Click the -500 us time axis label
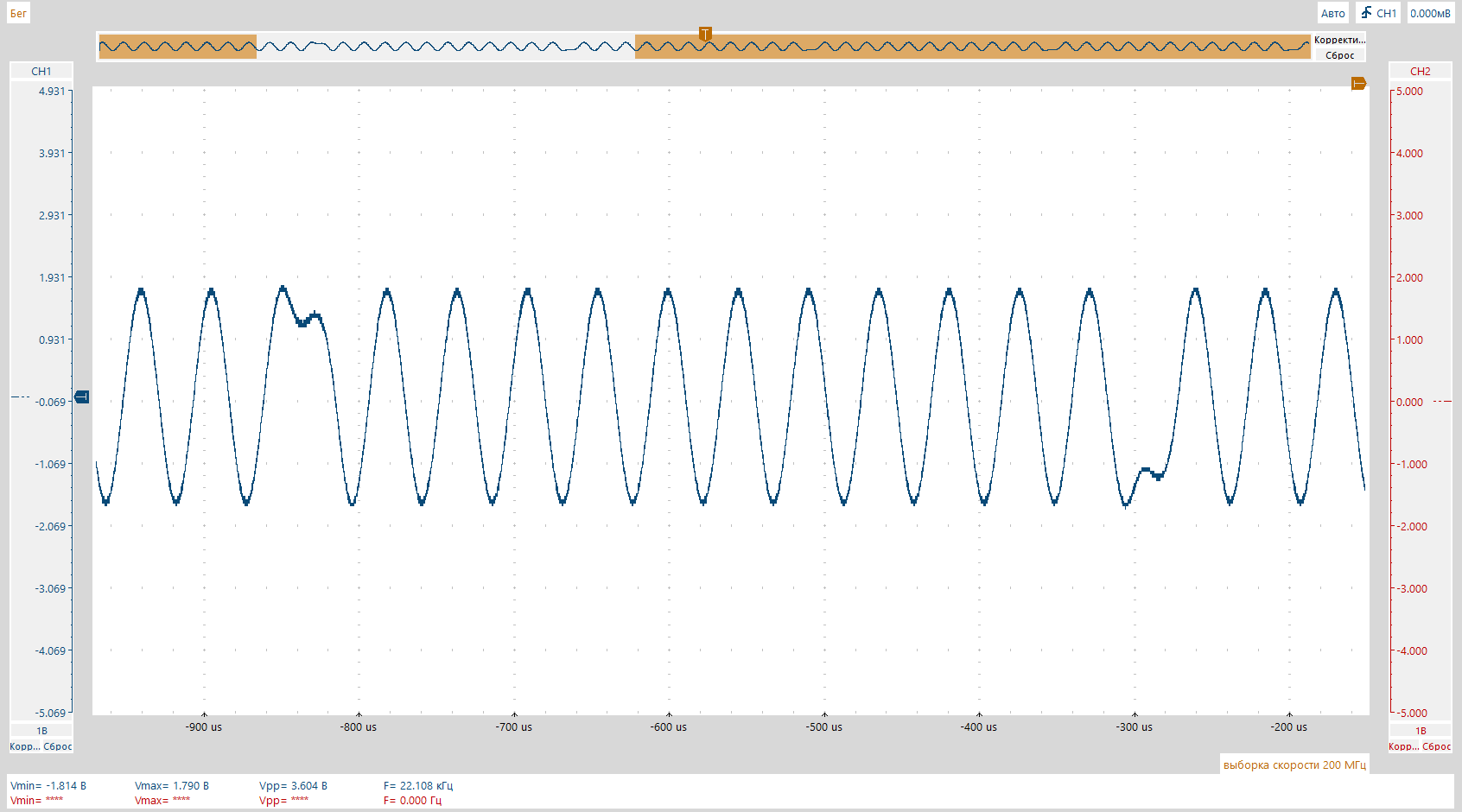This screenshot has height=812, width=1462. pyautogui.click(x=824, y=727)
